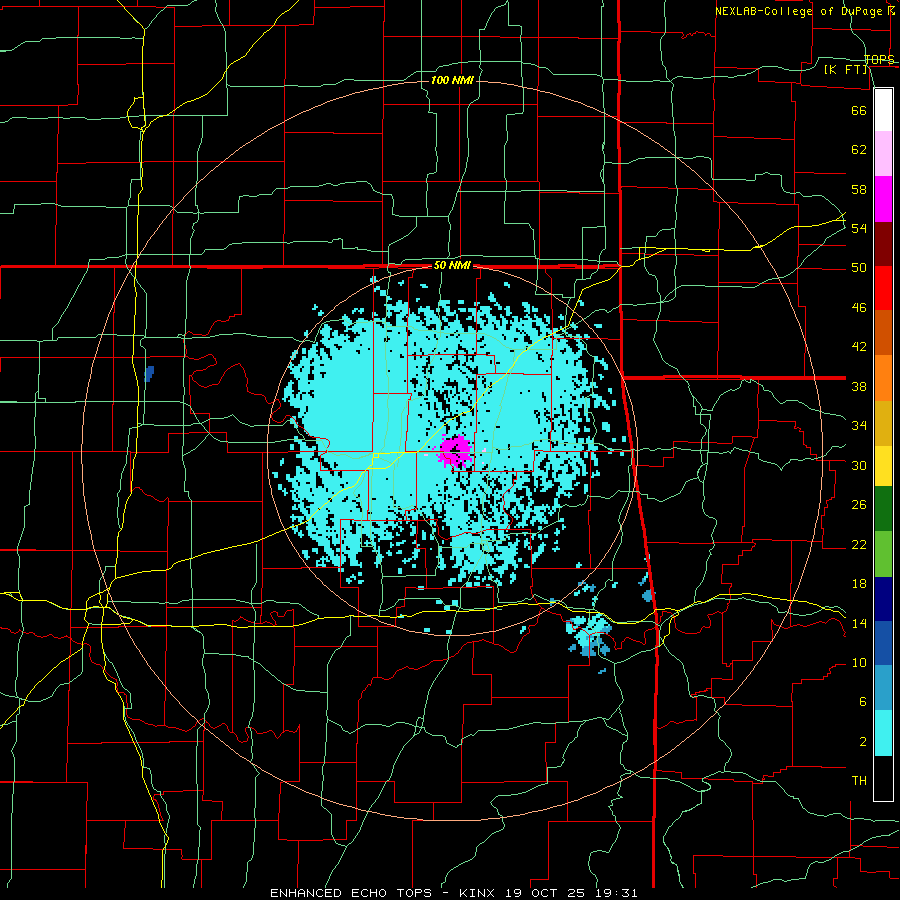900x900 pixels.
Task: Click the legend value "42"
Action: pyautogui.click(x=859, y=347)
